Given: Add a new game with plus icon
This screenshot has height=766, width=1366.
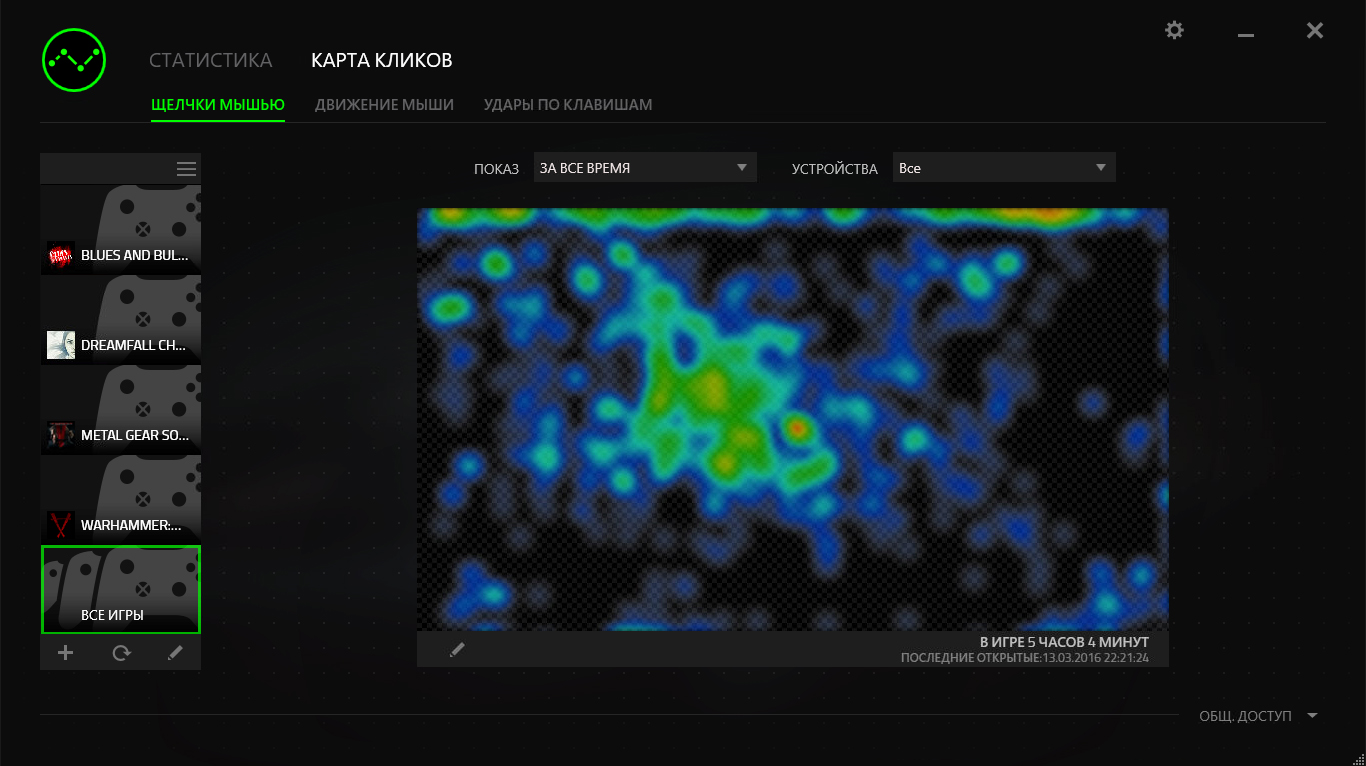Looking at the screenshot, I should [x=66, y=653].
